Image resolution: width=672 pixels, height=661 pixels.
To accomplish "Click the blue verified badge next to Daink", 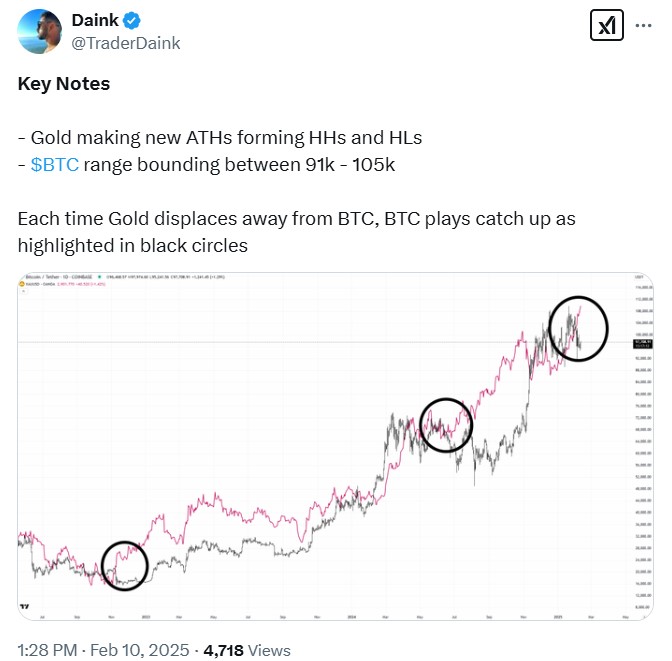I will point(132,21).
